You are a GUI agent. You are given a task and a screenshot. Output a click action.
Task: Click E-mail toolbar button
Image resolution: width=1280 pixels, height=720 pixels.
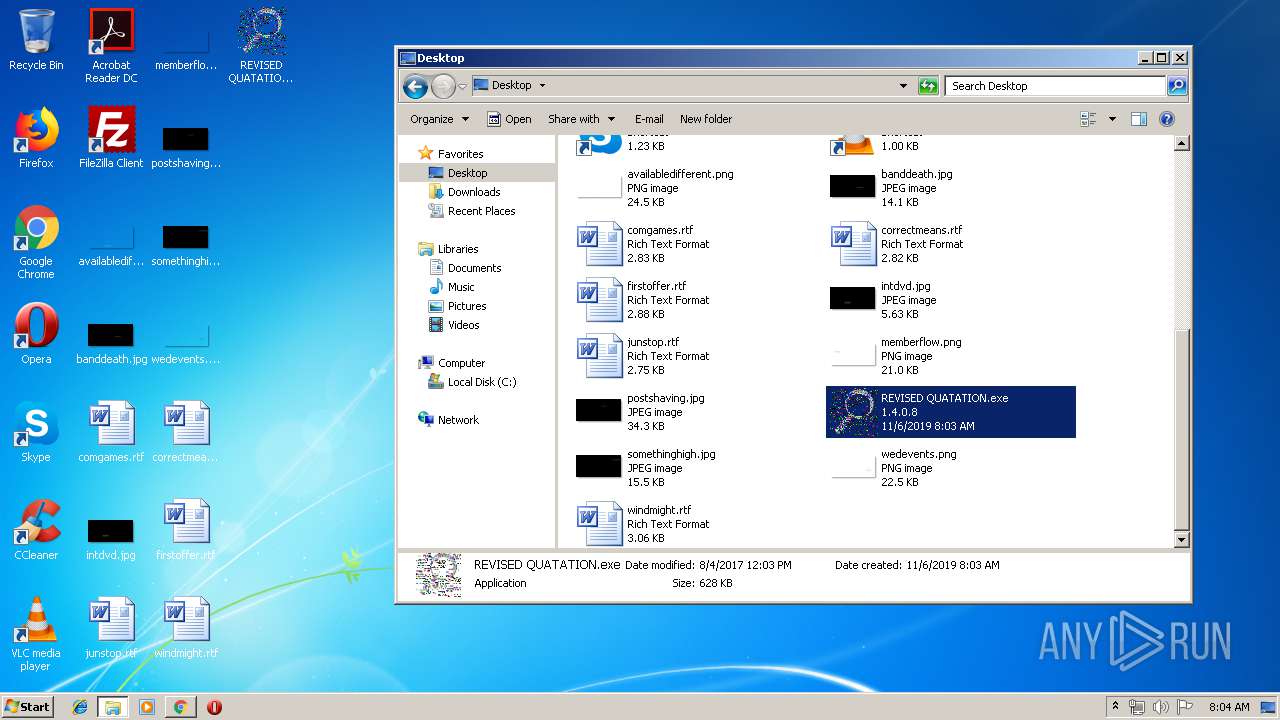(649, 119)
